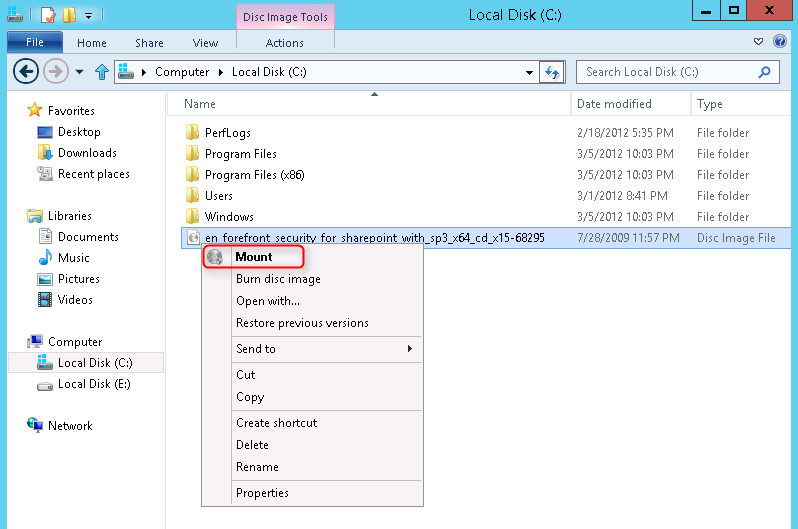Select Open with... in the context menu
The image size is (798, 529).
pos(312,301)
